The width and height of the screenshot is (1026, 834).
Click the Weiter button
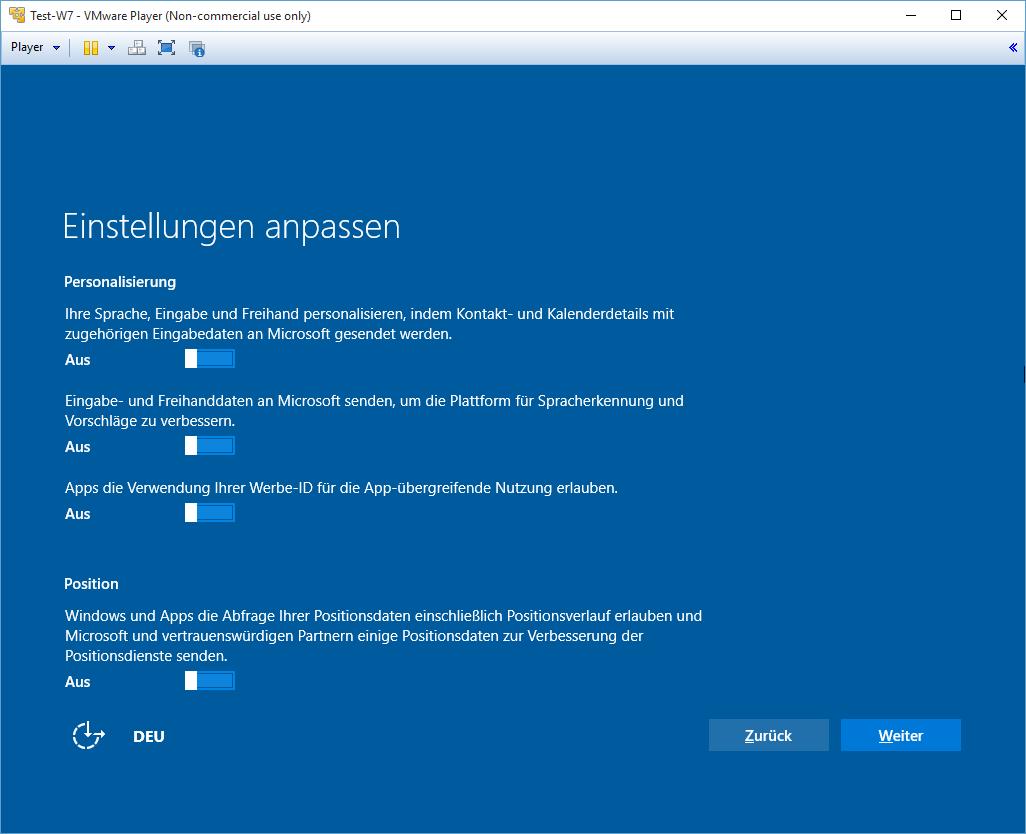(x=900, y=735)
